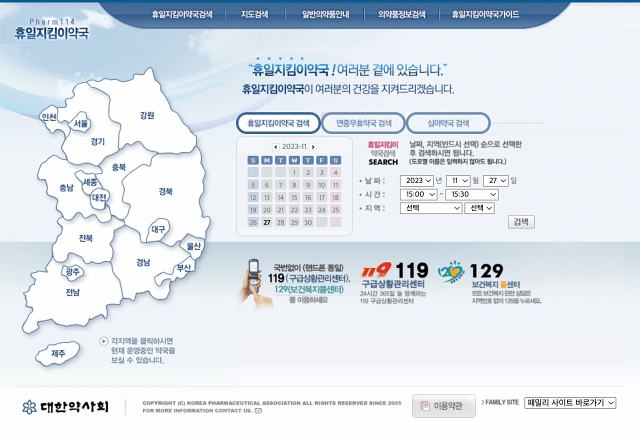This screenshot has width=640, height=440.
Task: Select 울산 on the map
Action: click(193, 246)
